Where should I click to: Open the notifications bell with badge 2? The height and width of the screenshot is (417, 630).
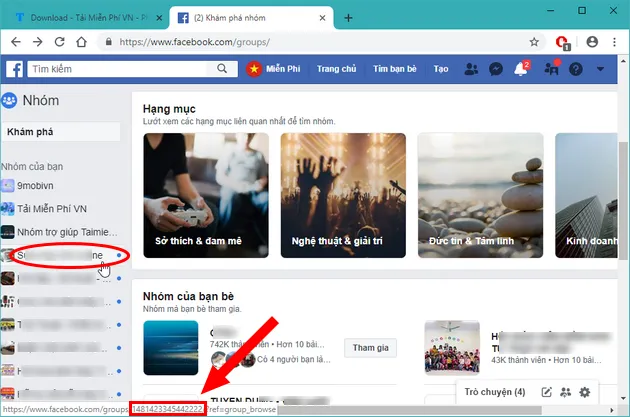pos(522,68)
